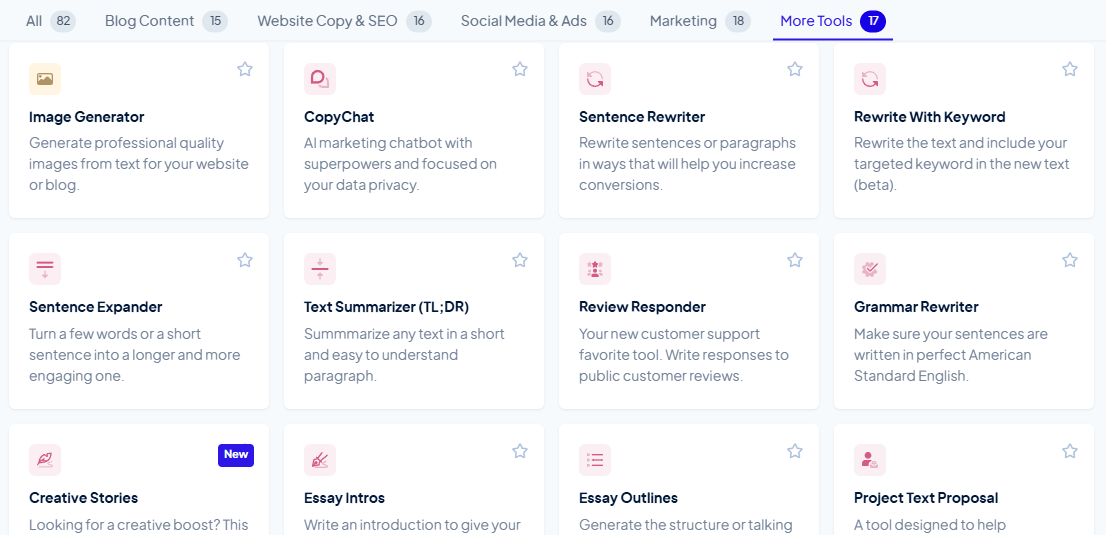Click the Review Responder title link
Image resolution: width=1106 pixels, height=535 pixels.
tap(642, 307)
